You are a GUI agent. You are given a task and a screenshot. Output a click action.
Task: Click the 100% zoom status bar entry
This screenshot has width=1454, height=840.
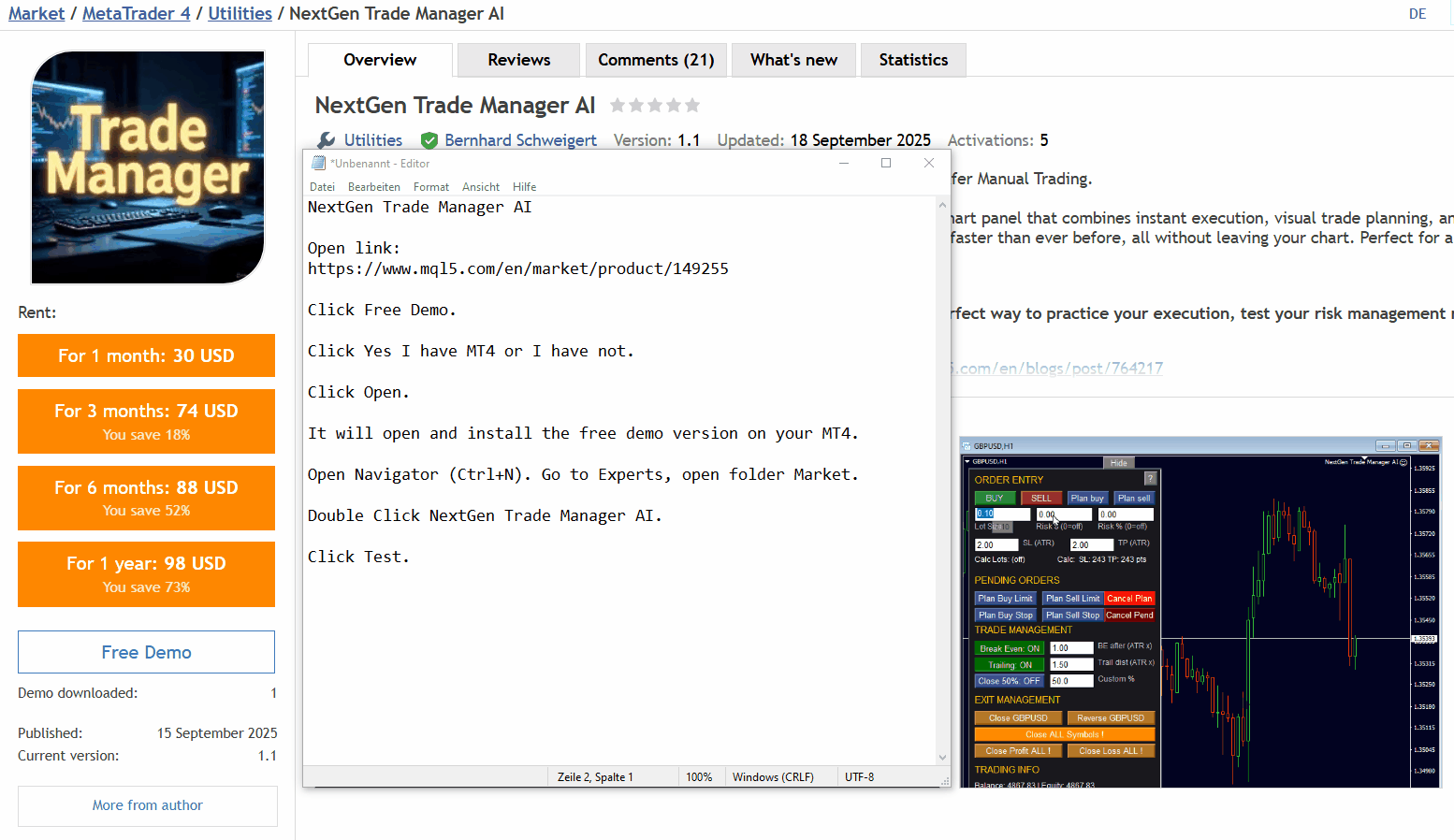click(699, 777)
